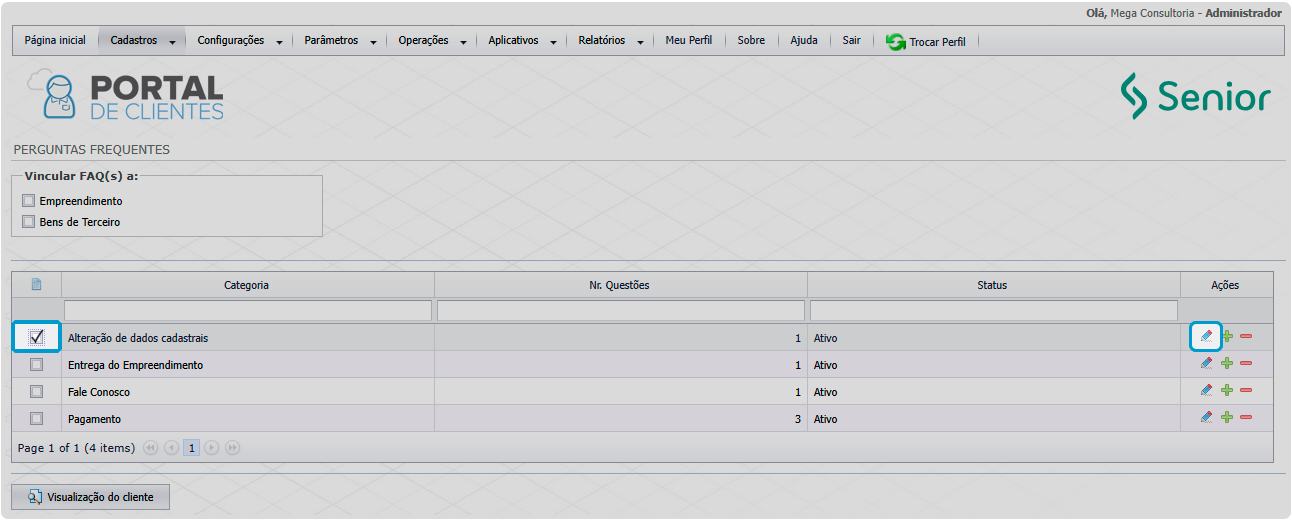The height and width of the screenshot is (520, 1292).
Task: Remove the Alteração de dados cadastrais category
Action: click(x=1246, y=337)
